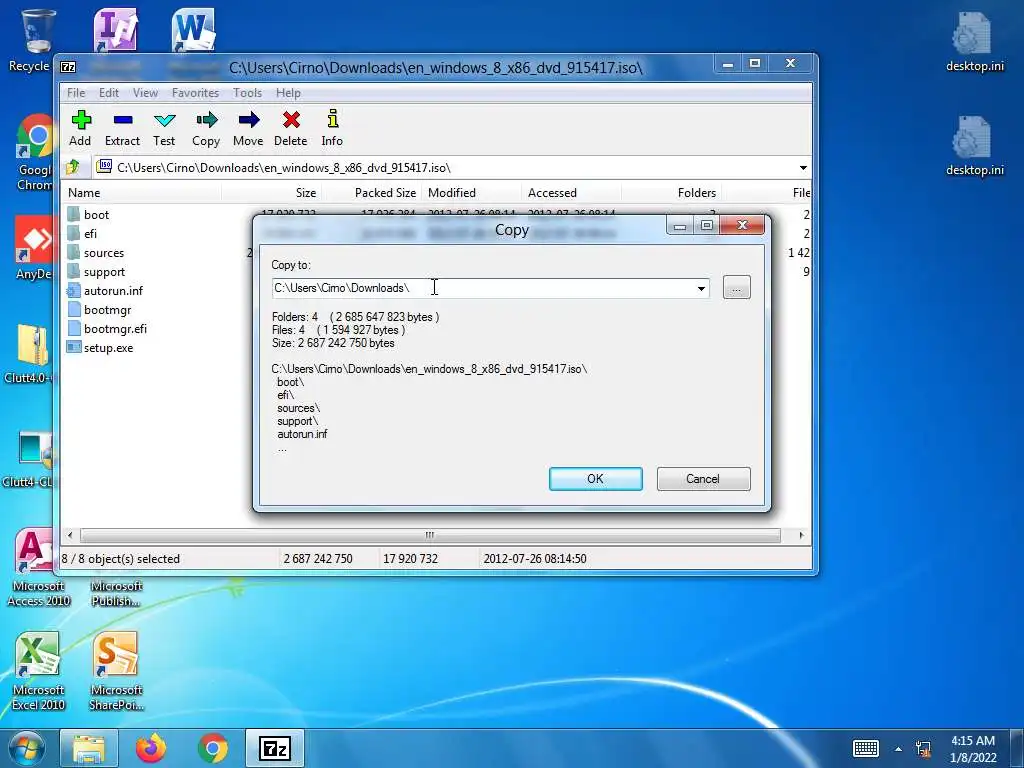
Task: Select the bootmgr file icon
Action: (73, 310)
